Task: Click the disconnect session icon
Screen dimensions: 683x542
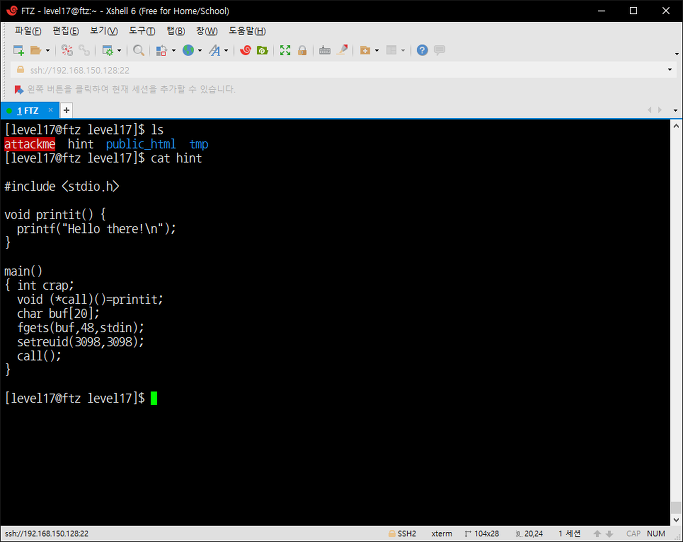Action: click(67, 51)
